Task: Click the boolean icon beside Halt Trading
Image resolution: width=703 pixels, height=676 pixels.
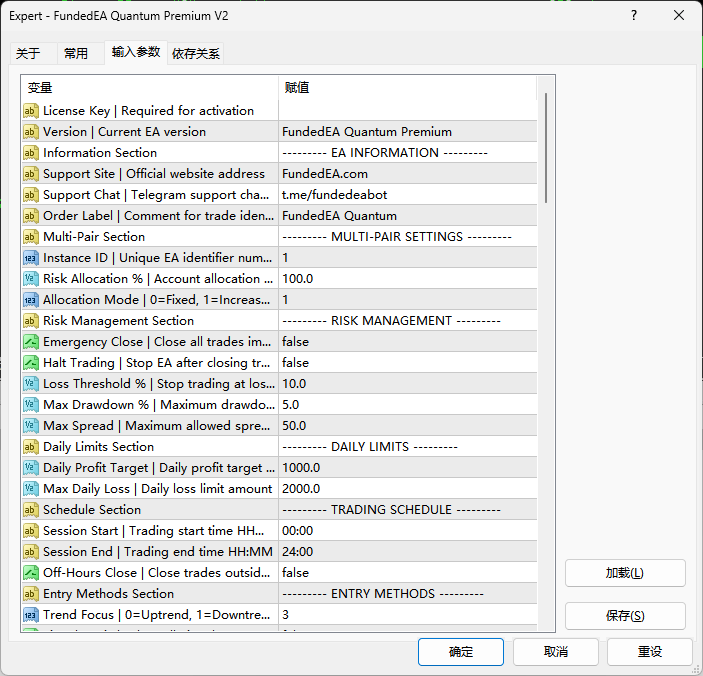Action: tap(31, 363)
